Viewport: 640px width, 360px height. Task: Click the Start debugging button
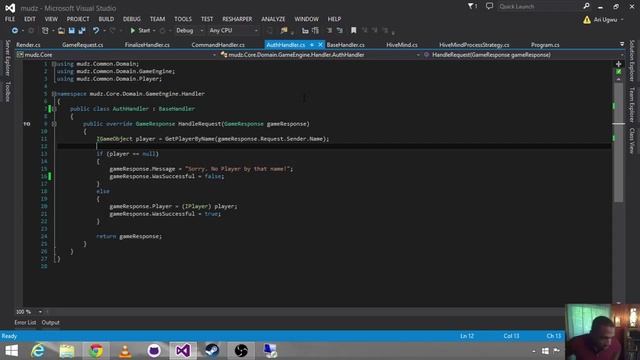[140, 31]
